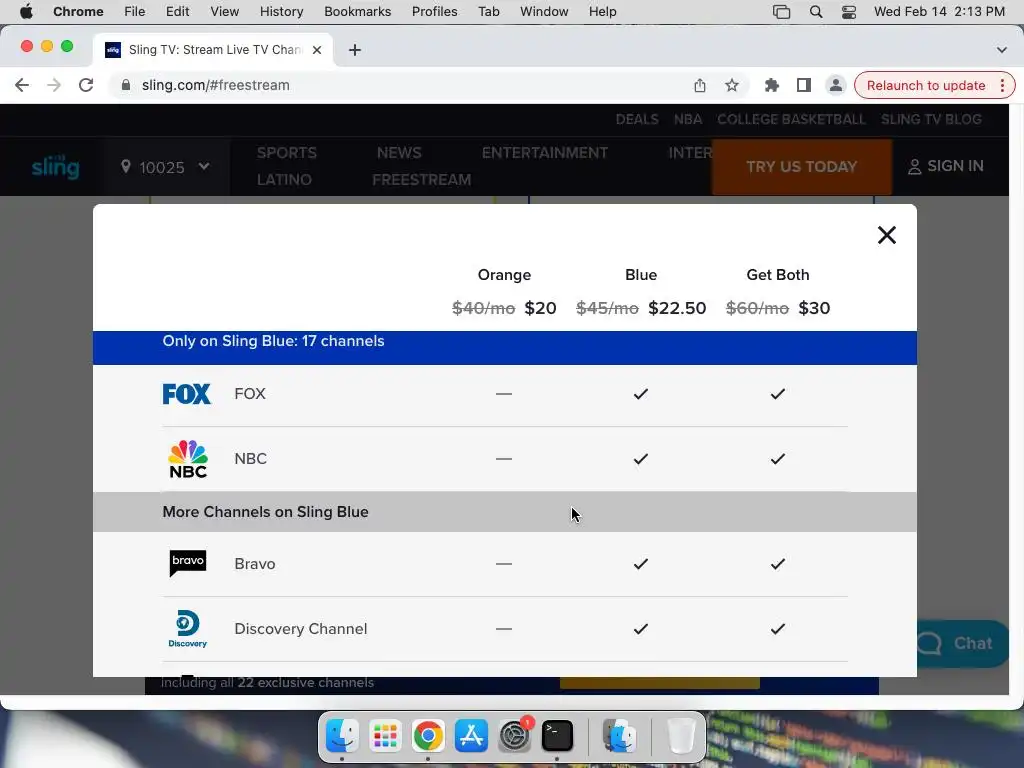Click the site lock icon in address bar
1024x768 pixels.
point(126,86)
